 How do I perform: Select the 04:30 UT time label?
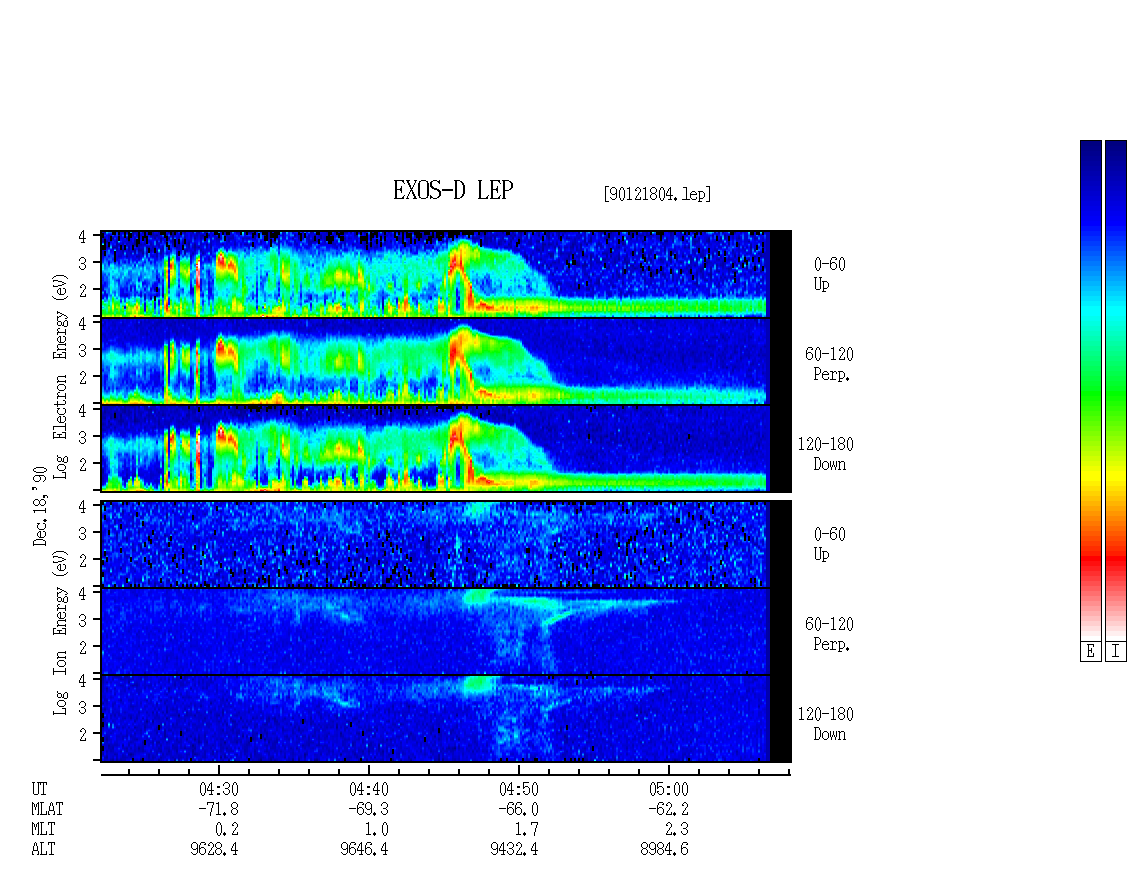coord(219,789)
